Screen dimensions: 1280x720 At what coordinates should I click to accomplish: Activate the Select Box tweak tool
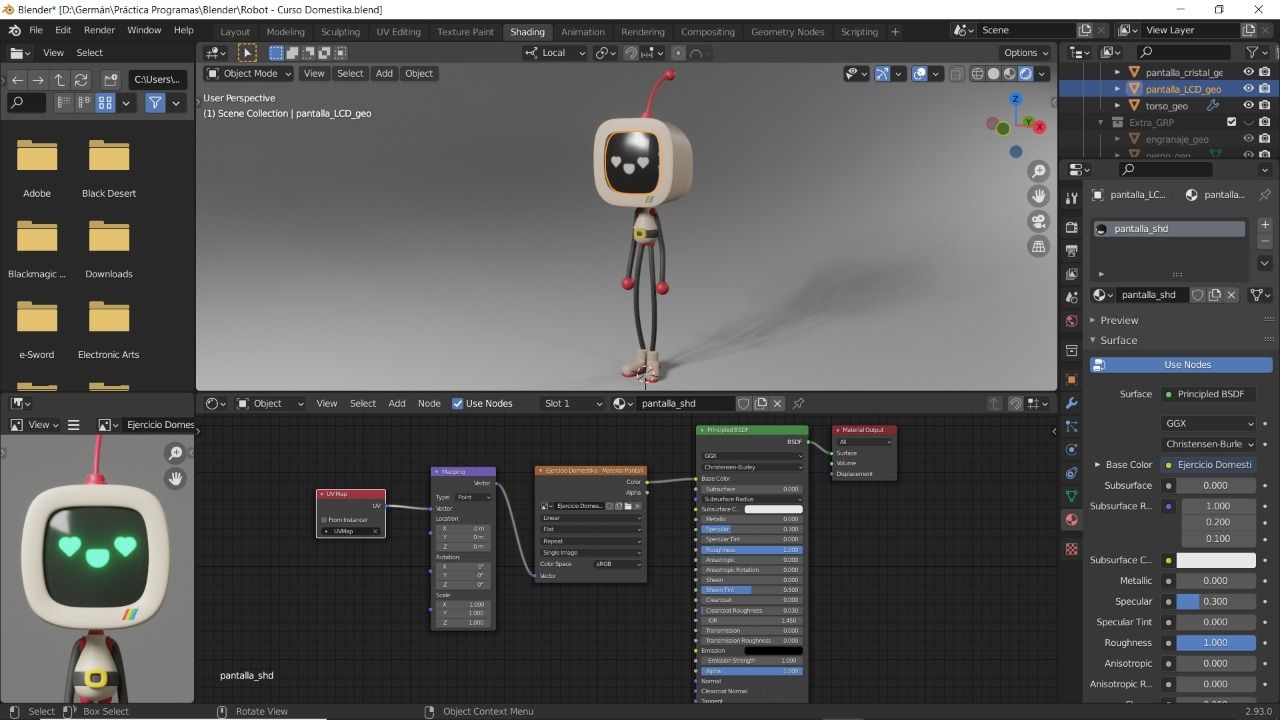pyautogui.click(x=247, y=53)
